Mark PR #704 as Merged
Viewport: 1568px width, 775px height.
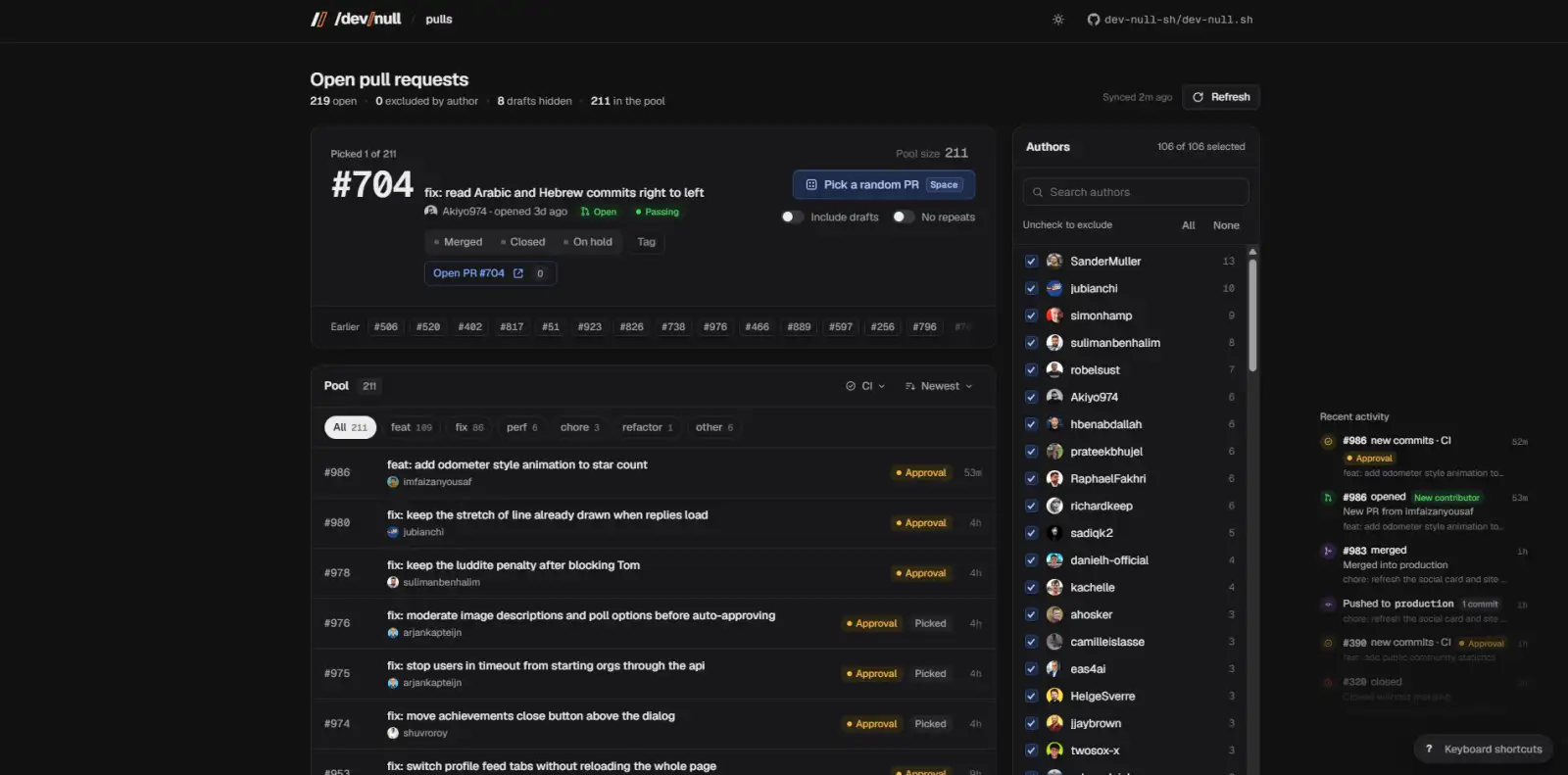pos(458,242)
